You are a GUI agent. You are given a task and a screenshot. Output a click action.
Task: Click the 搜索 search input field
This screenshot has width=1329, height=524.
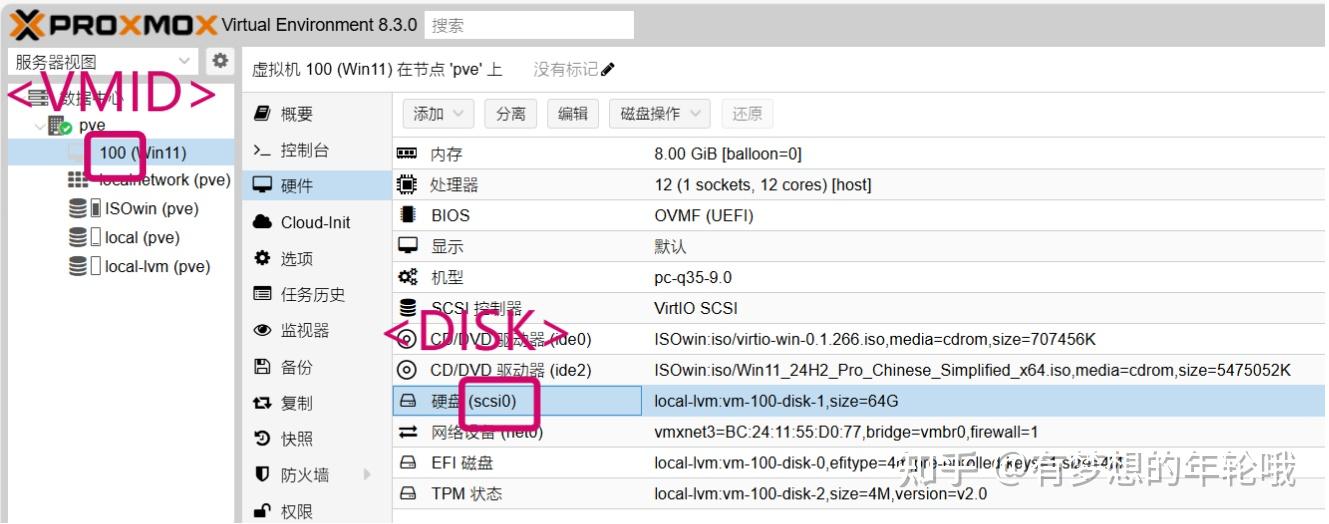(529, 25)
